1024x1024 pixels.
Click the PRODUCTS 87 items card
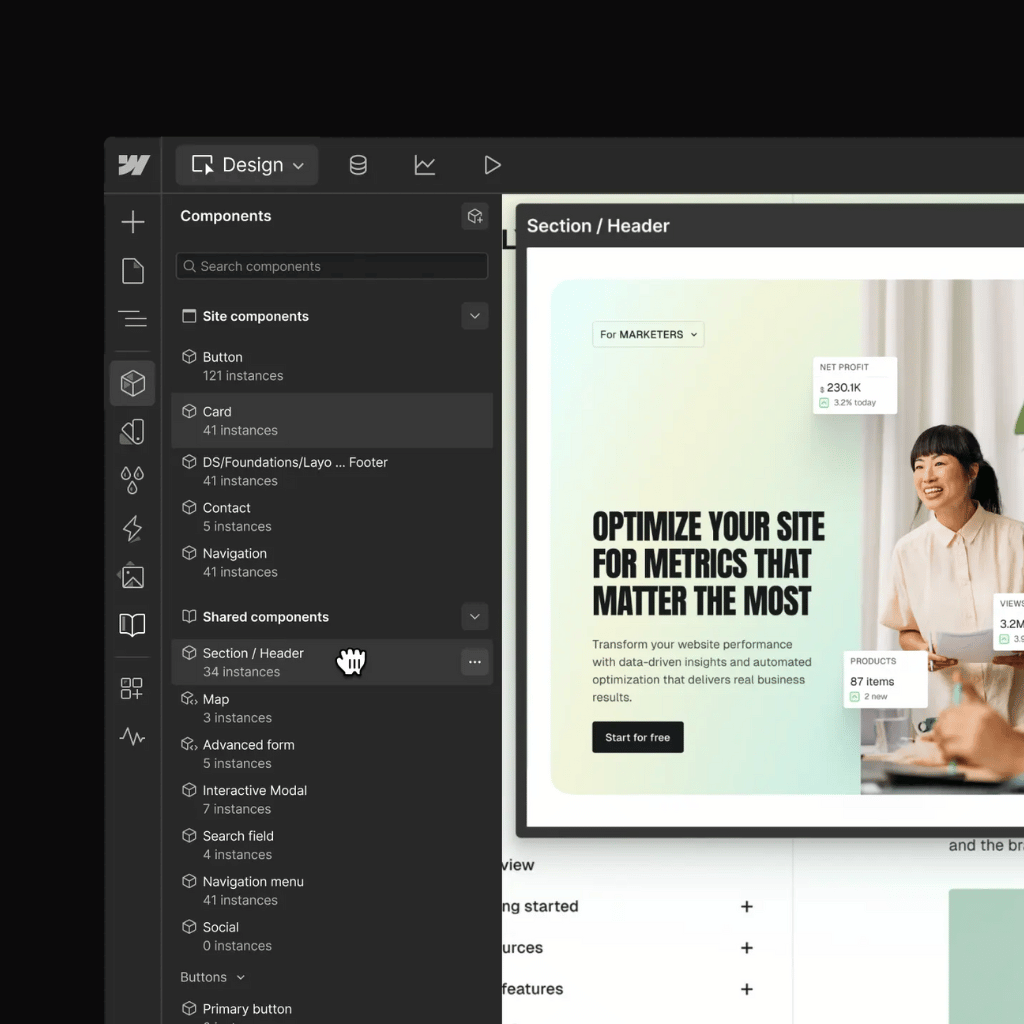pyautogui.click(x=885, y=679)
